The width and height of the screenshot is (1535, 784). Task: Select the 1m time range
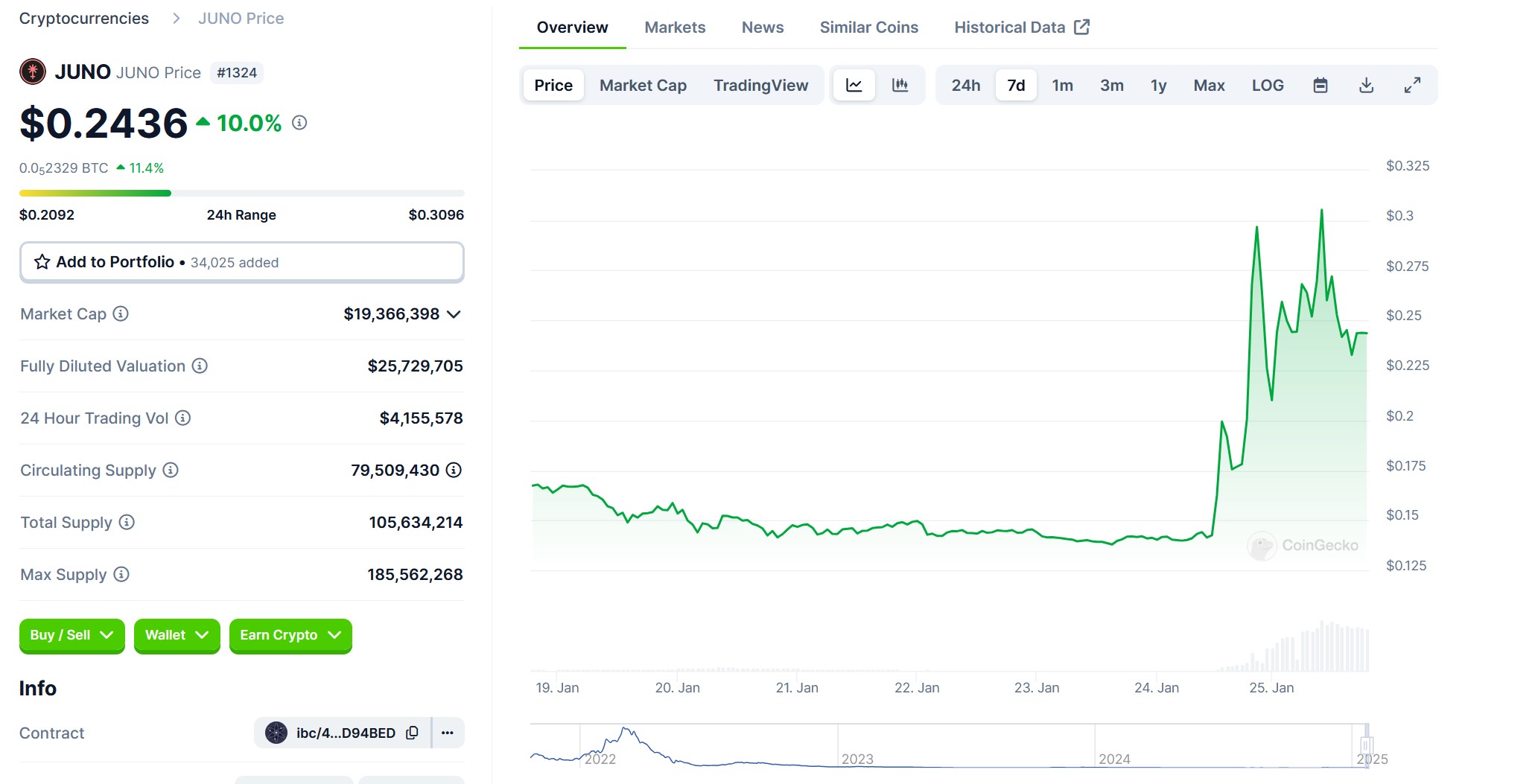point(1062,85)
